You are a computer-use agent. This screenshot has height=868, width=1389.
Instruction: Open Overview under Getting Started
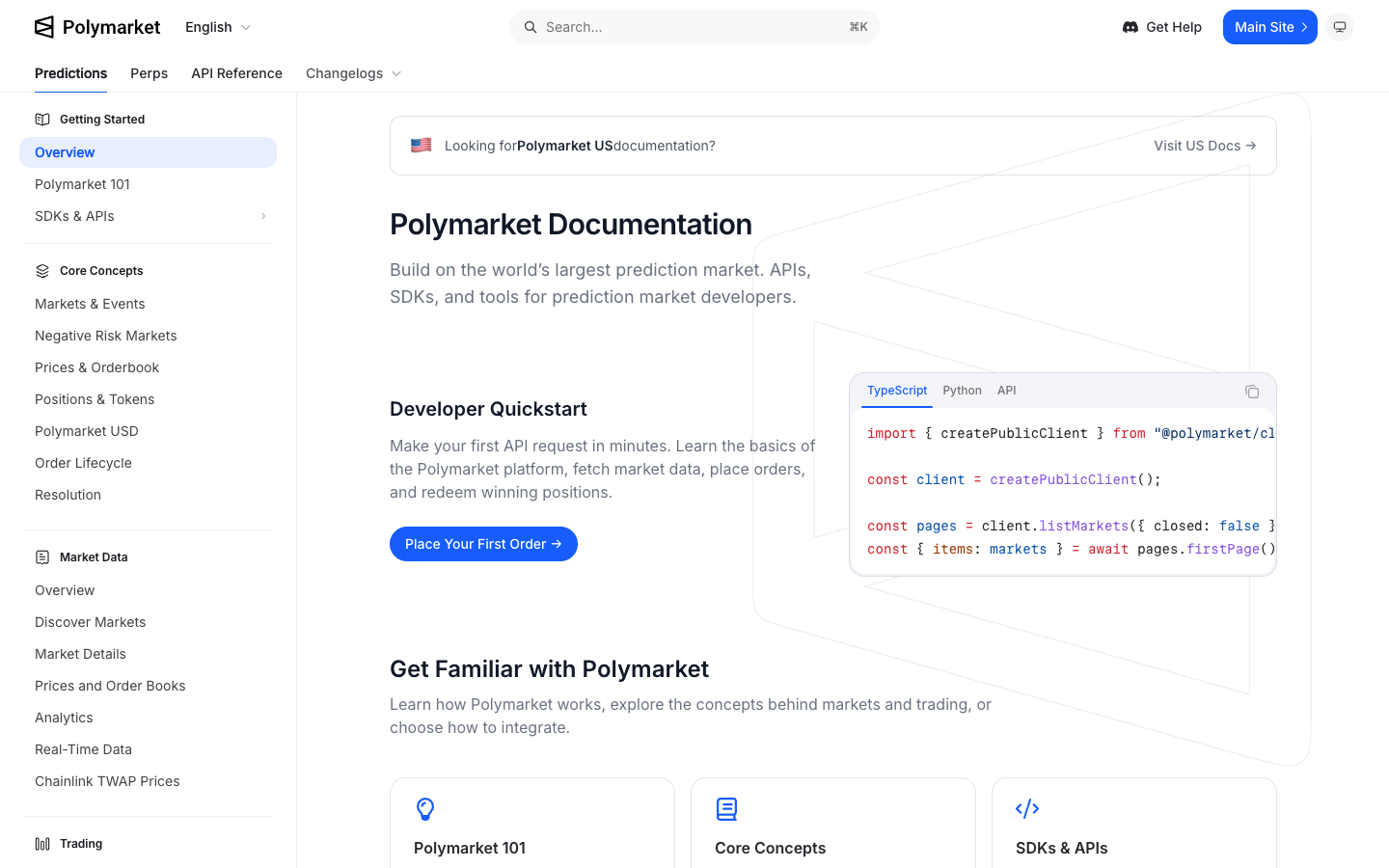tap(148, 152)
